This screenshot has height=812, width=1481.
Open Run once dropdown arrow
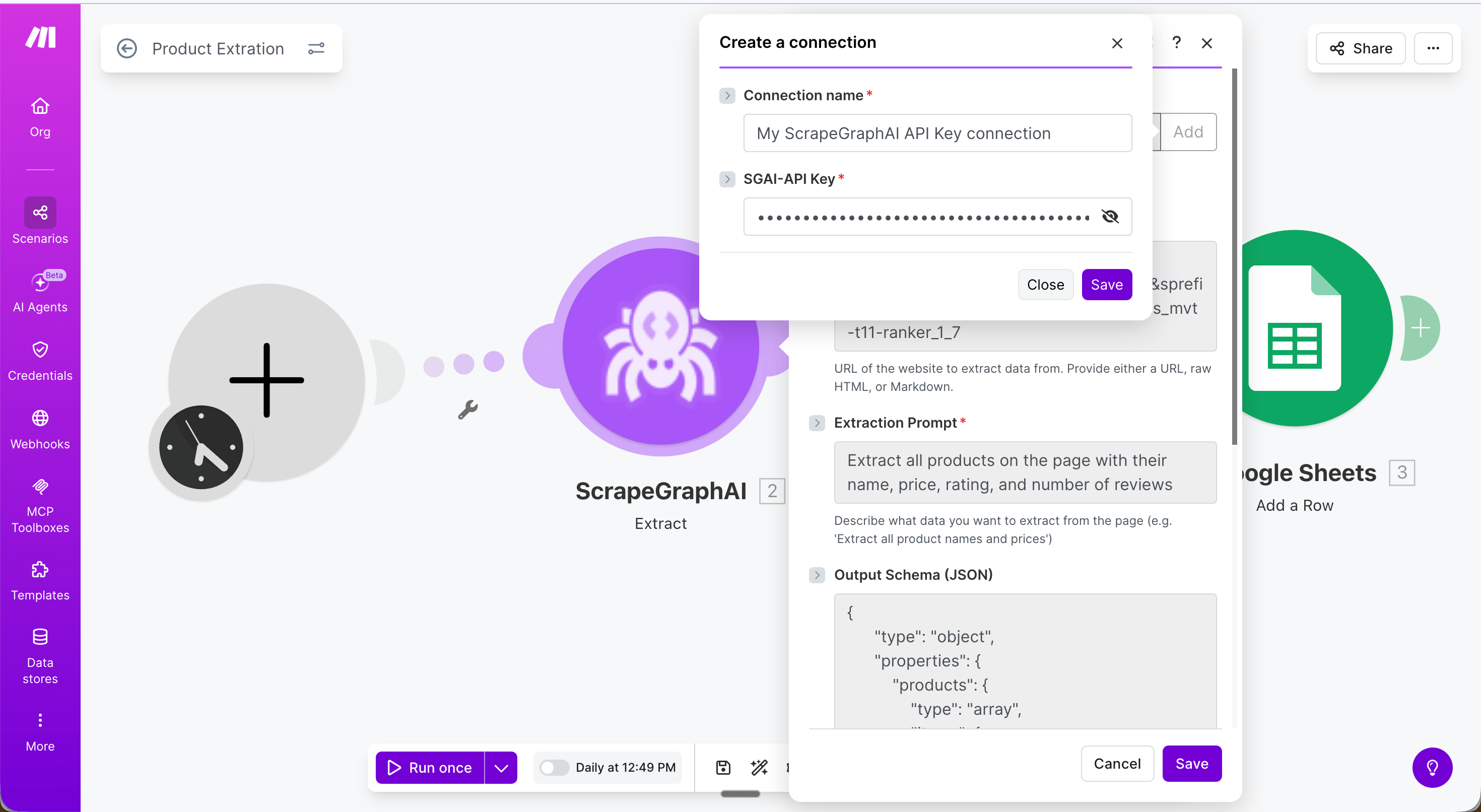(x=501, y=767)
